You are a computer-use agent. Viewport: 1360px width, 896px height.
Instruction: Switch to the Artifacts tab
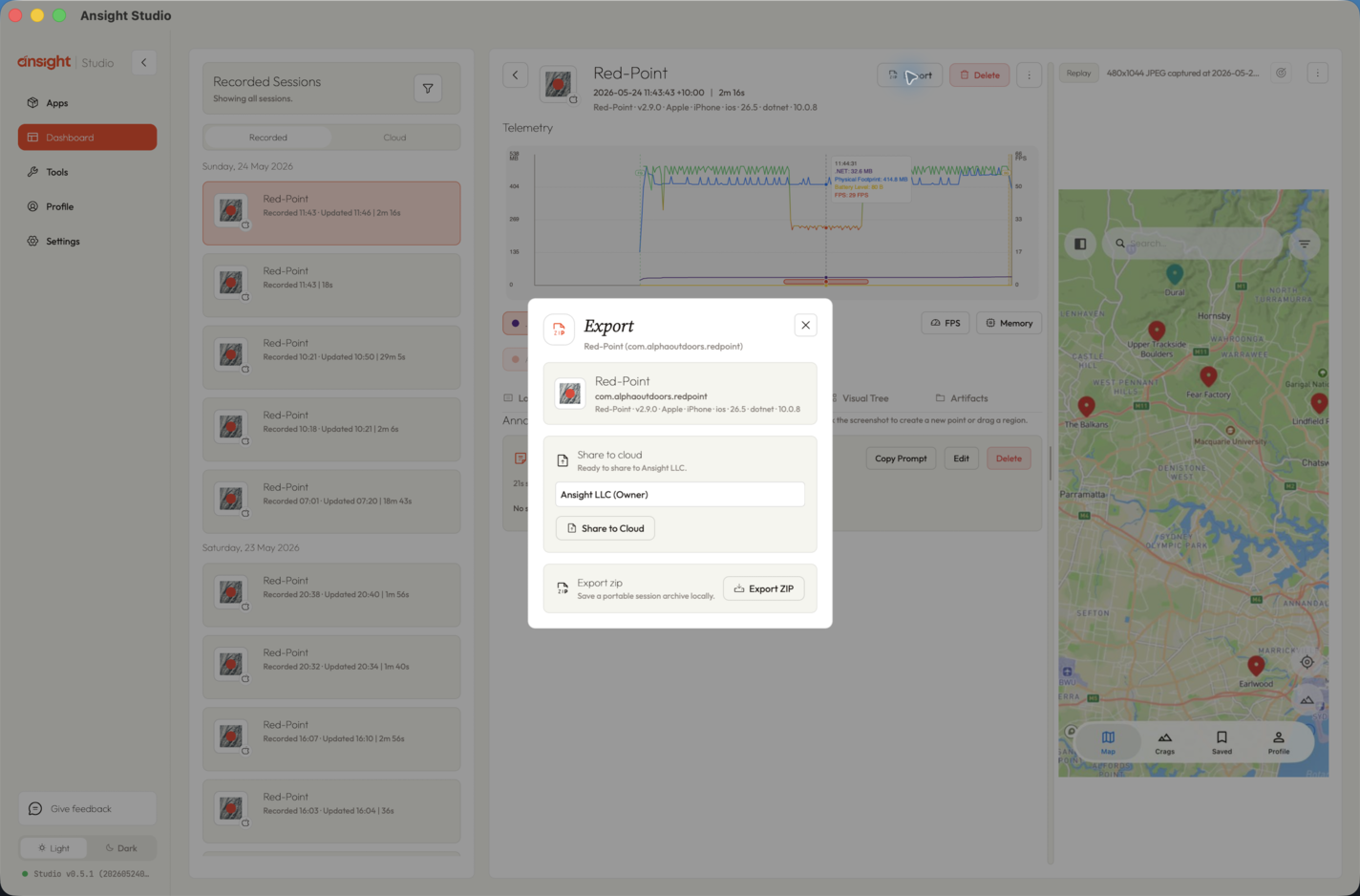click(x=962, y=398)
